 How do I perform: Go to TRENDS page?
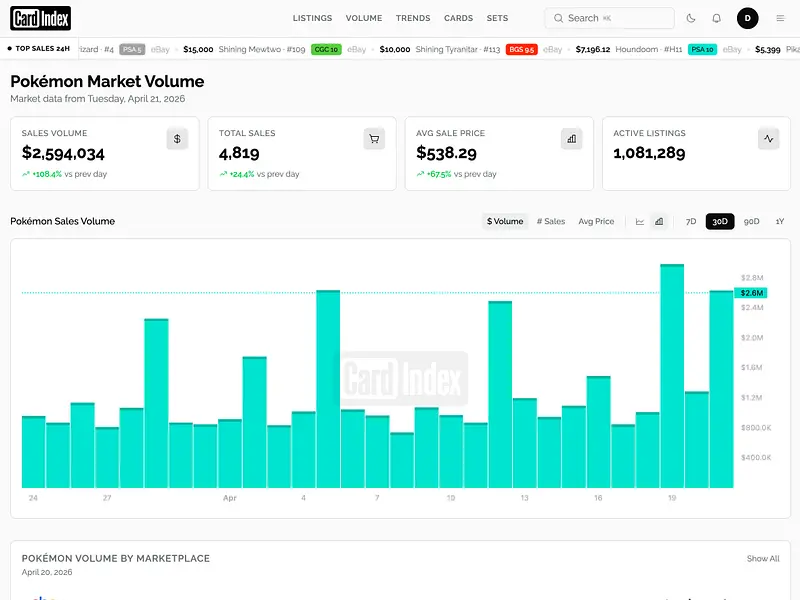pos(413,18)
